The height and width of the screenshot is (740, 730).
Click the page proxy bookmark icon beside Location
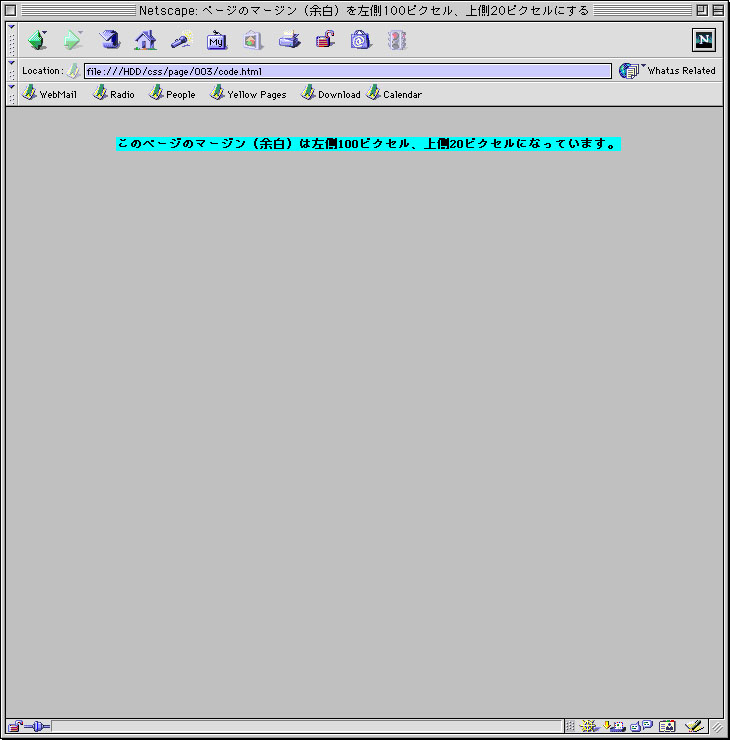(74, 71)
